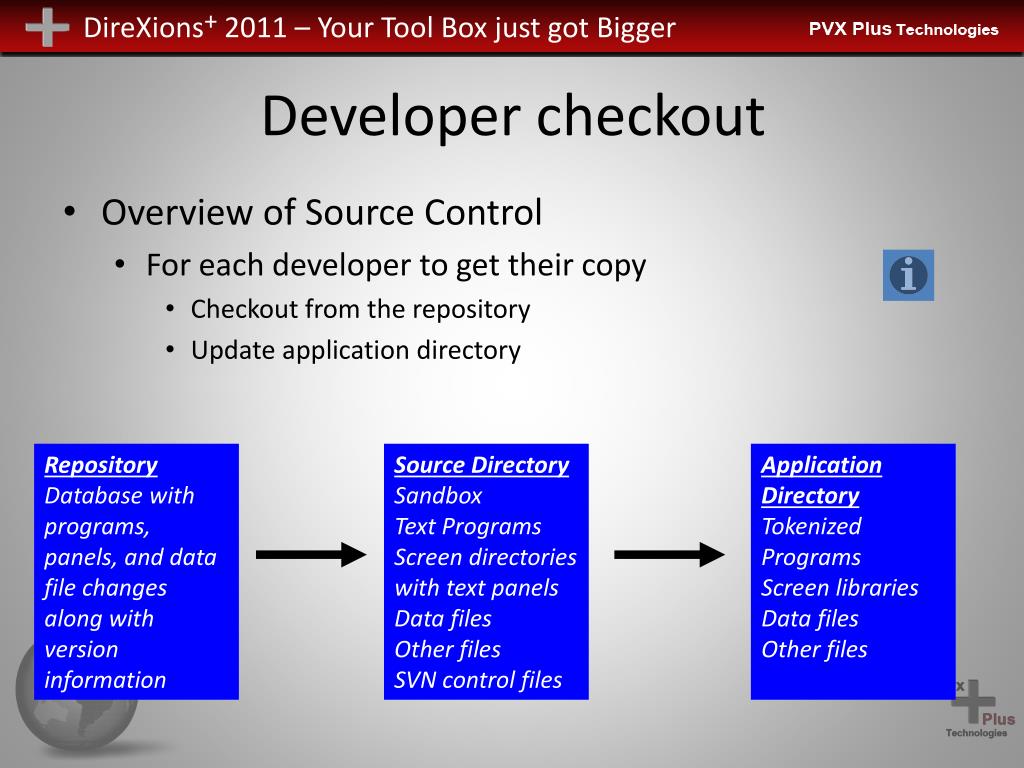
Task: Click "Other files" in Application Directory box
Action: tap(814, 649)
